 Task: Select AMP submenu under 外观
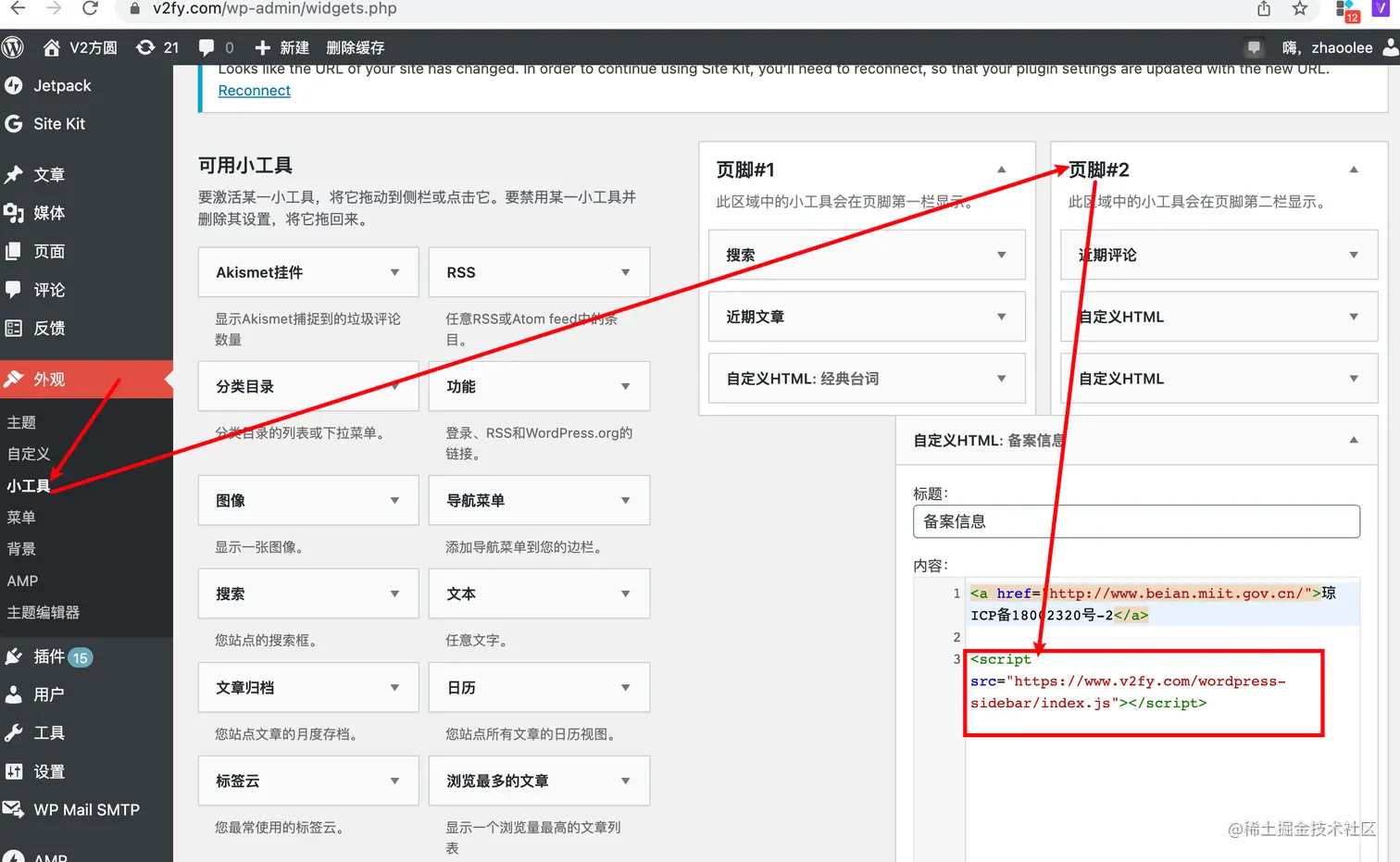click(x=22, y=581)
